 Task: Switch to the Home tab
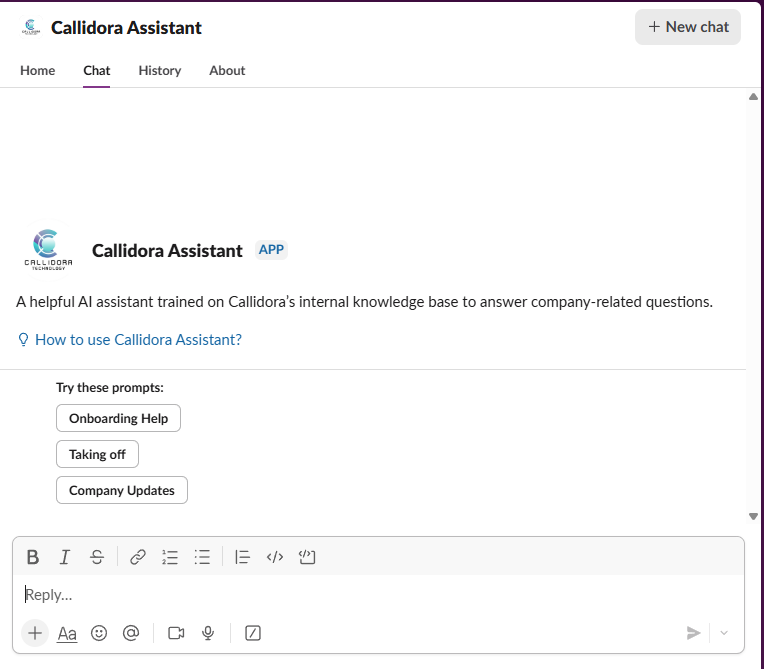(x=38, y=71)
